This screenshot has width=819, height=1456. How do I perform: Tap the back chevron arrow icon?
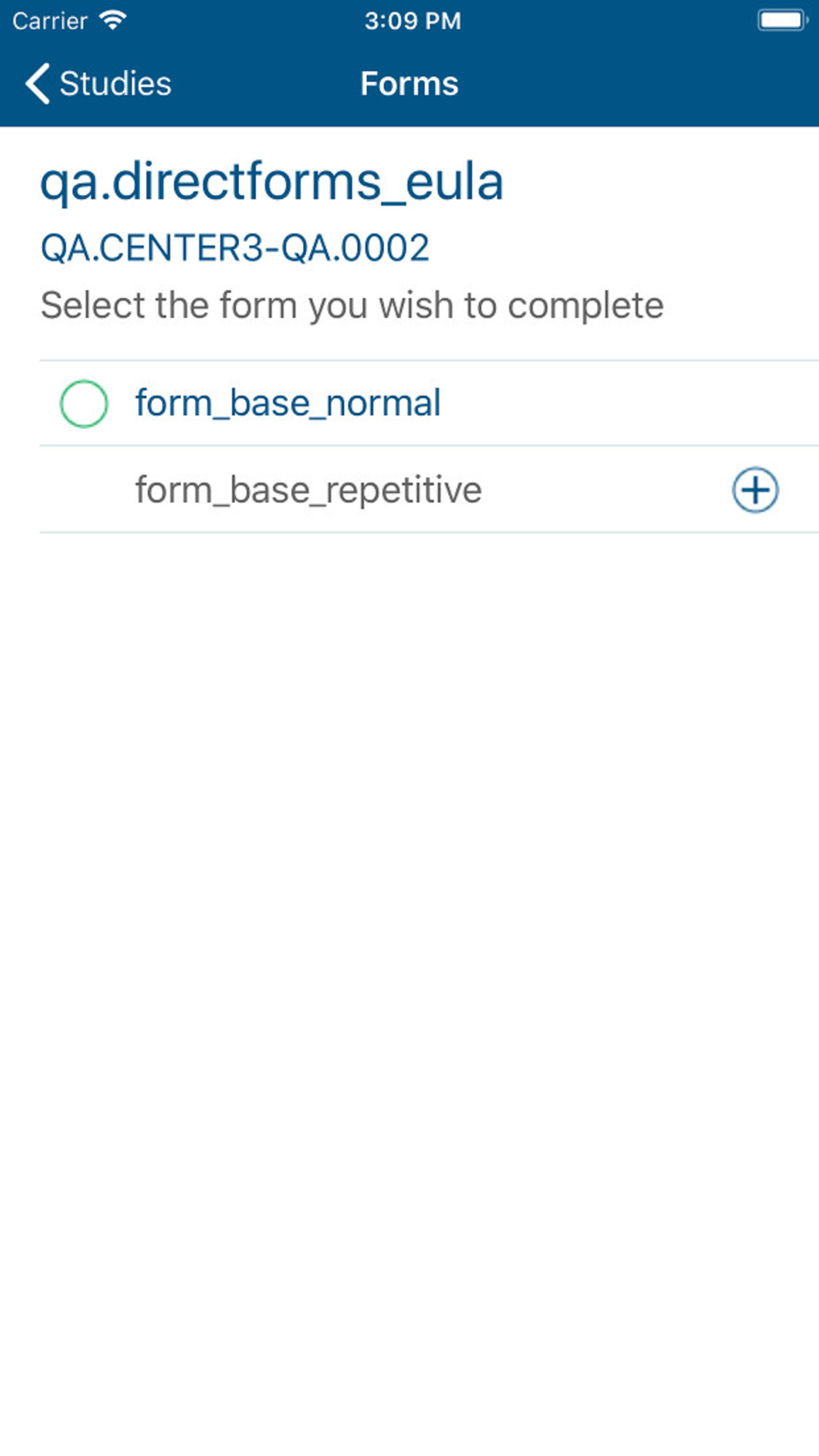point(38,84)
